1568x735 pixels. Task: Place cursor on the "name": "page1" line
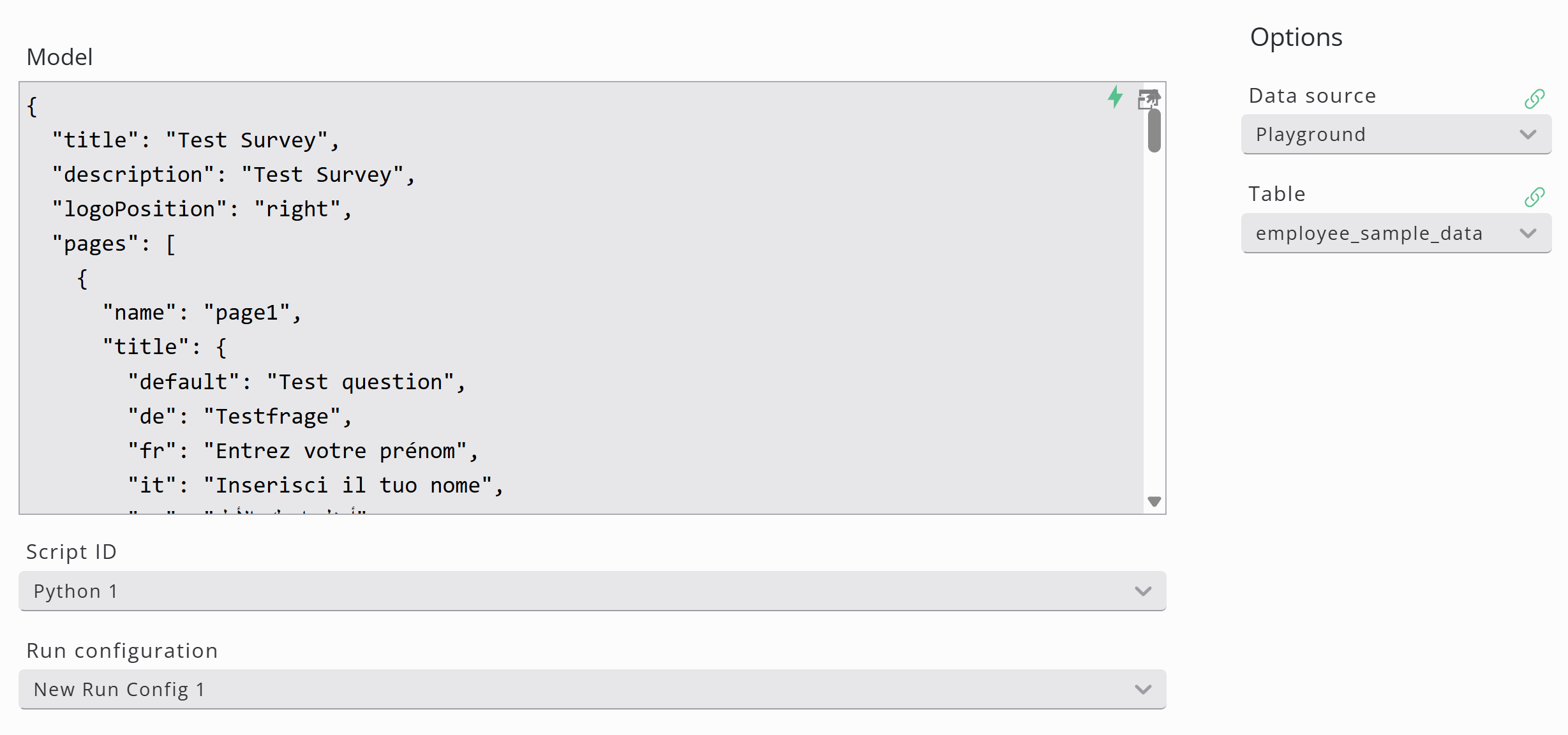tap(202, 313)
